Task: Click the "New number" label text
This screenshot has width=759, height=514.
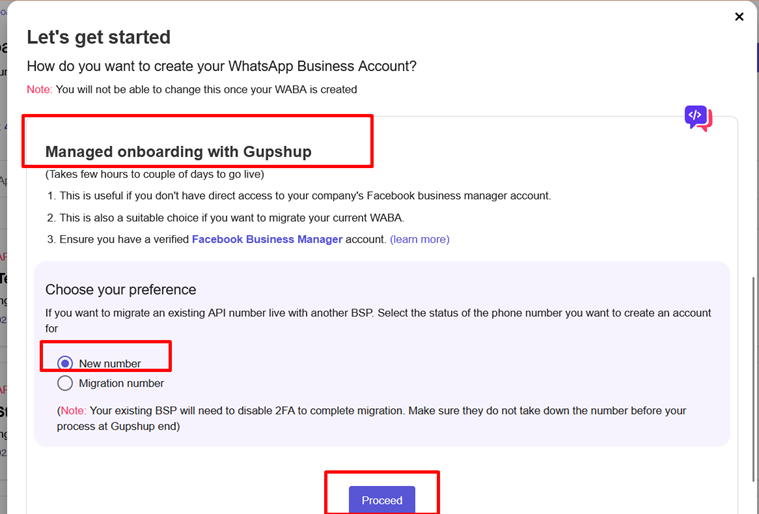Action: [x=110, y=363]
